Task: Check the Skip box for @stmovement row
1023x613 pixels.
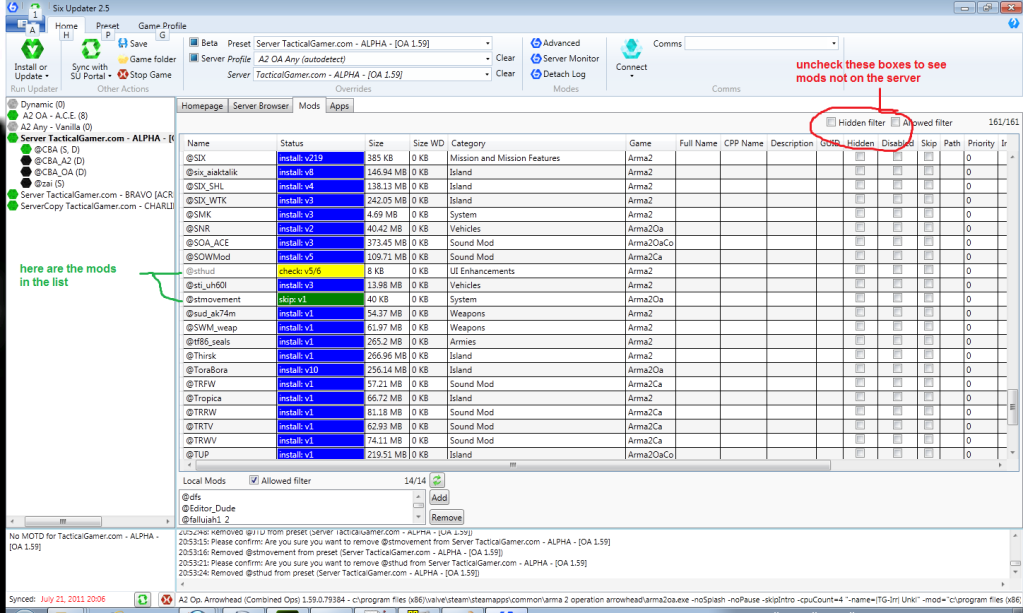Action: [x=928, y=298]
